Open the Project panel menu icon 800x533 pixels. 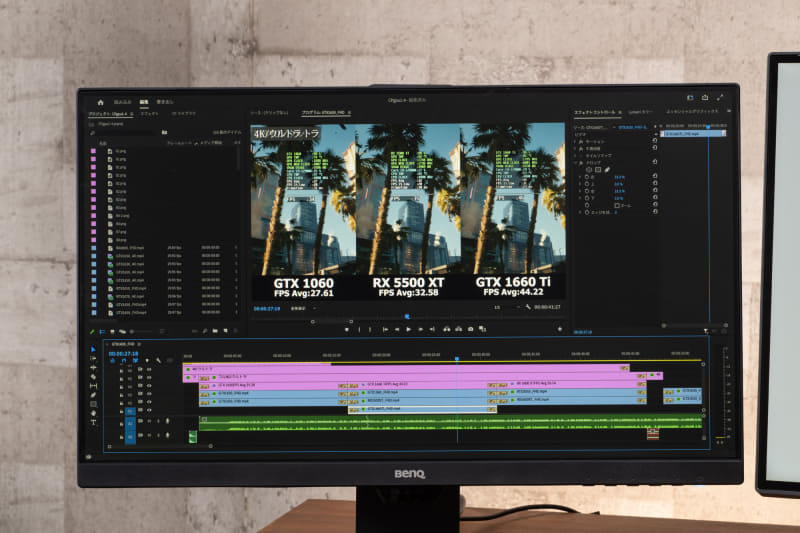coord(132,114)
